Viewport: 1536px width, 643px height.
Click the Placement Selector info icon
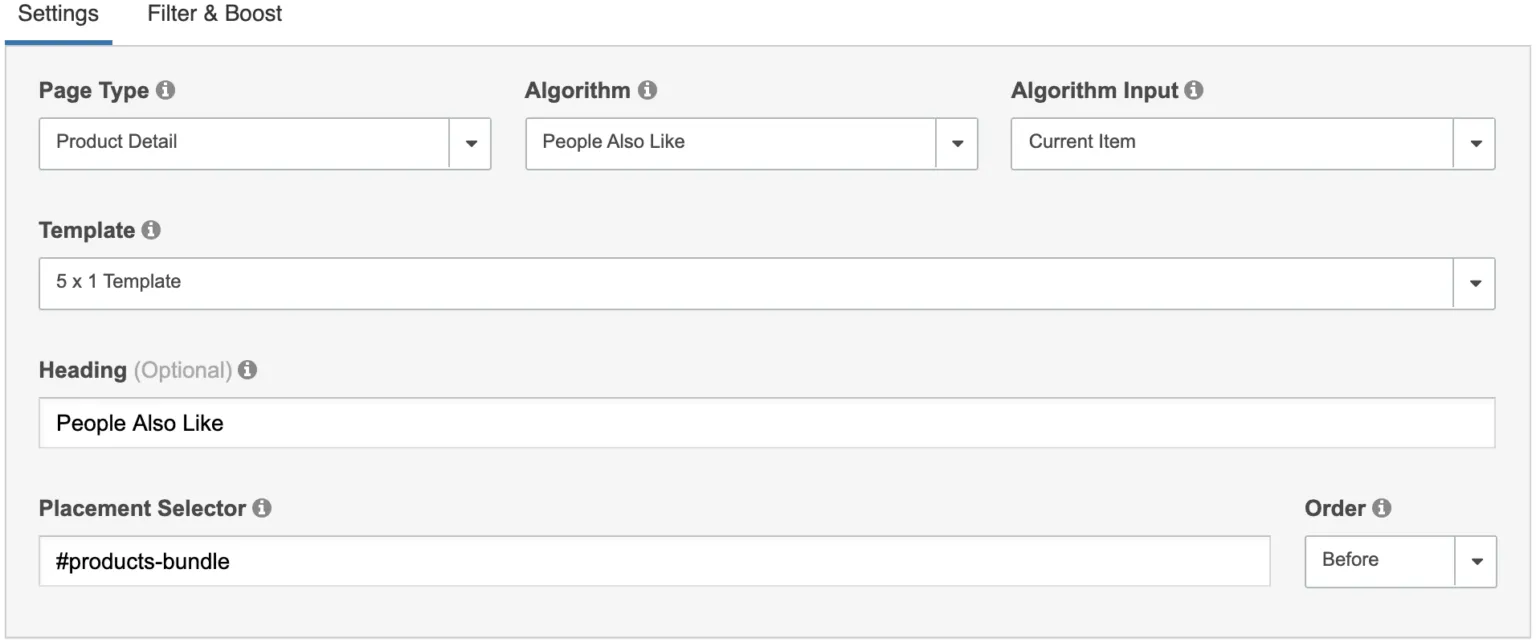point(262,508)
